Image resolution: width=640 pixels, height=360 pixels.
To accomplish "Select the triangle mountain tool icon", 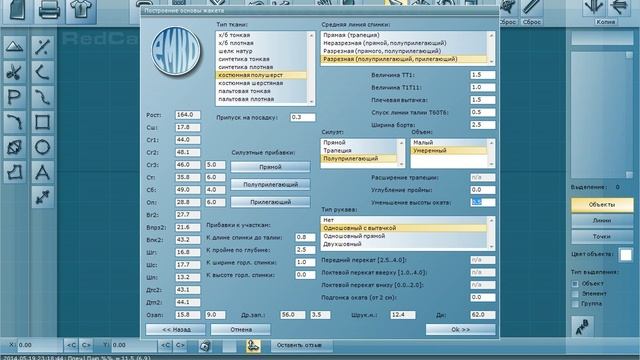I will (14, 47).
